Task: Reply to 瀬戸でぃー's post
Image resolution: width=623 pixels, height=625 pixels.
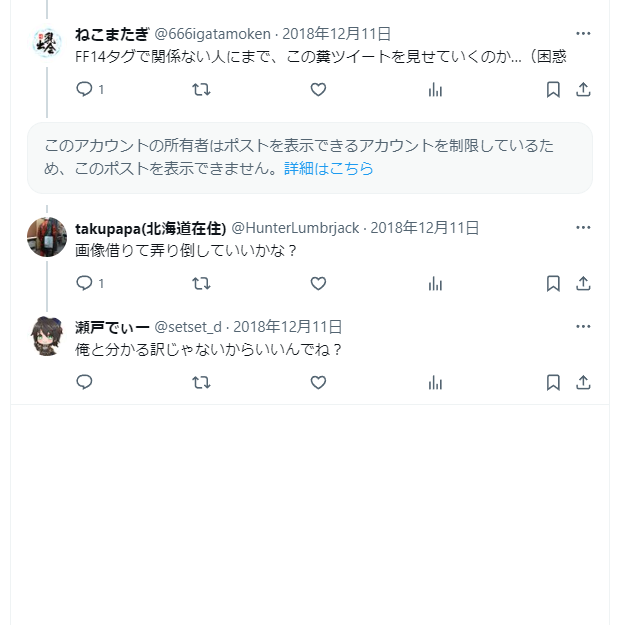Action: (x=85, y=381)
